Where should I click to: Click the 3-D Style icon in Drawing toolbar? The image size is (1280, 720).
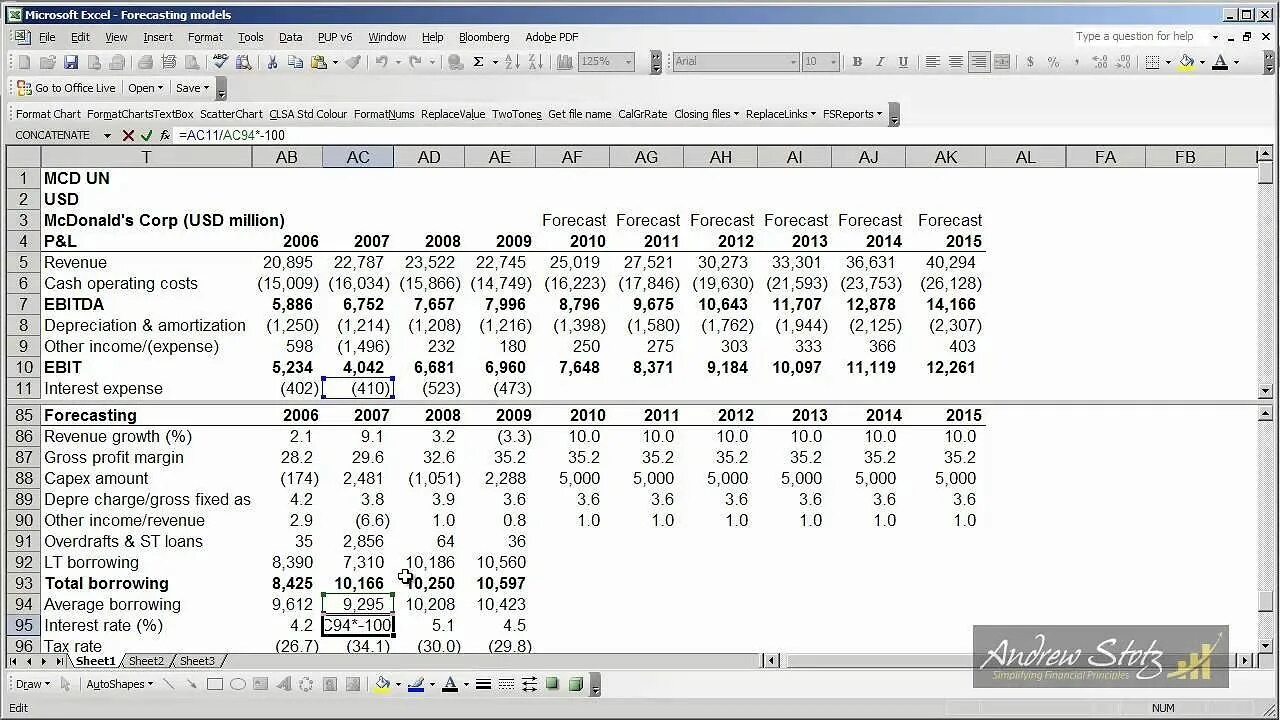576,684
